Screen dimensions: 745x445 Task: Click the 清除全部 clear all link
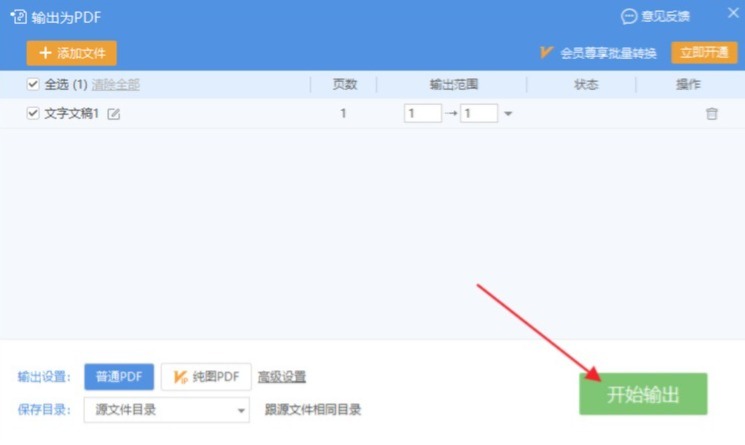click(x=116, y=85)
